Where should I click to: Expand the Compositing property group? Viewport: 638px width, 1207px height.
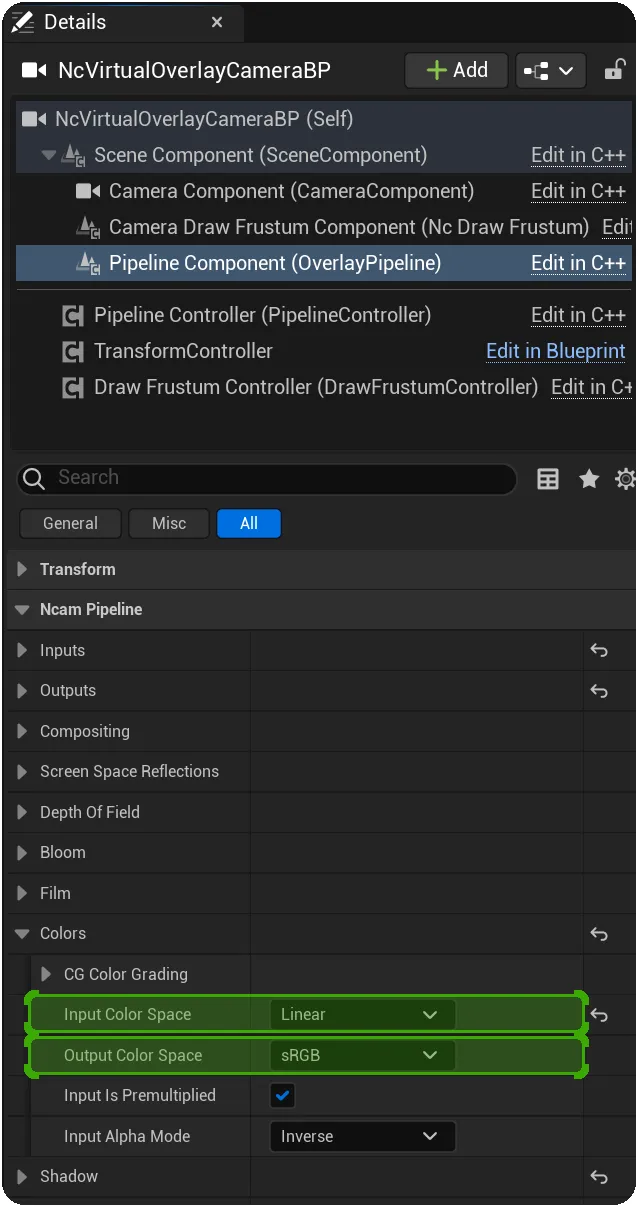point(22,731)
